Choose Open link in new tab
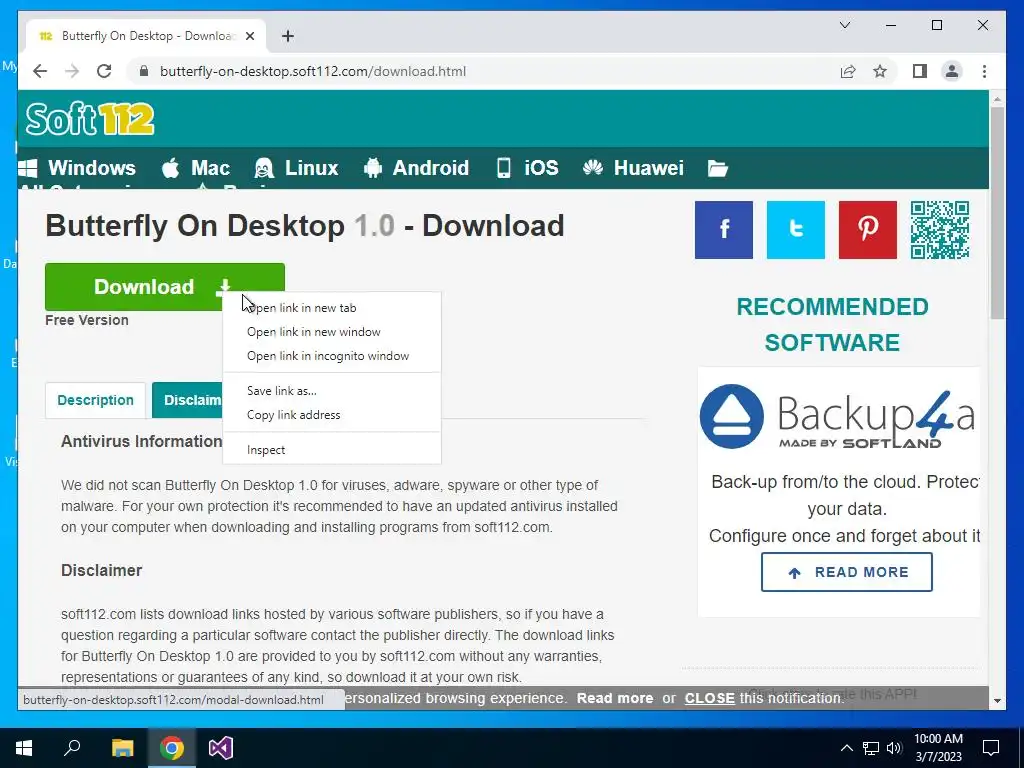The width and height of the screenshot is (1024, 768). point(332,308)
